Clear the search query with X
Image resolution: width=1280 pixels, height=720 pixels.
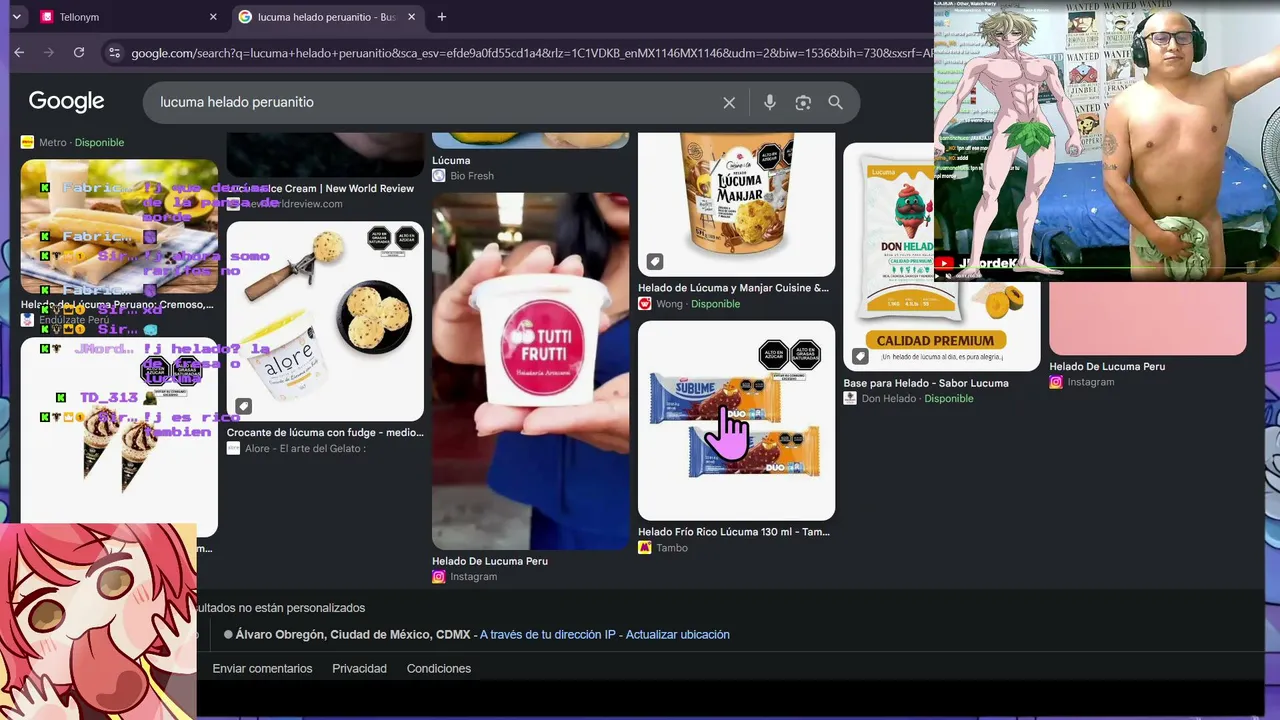pyautogui.click(x=729, y=103)
